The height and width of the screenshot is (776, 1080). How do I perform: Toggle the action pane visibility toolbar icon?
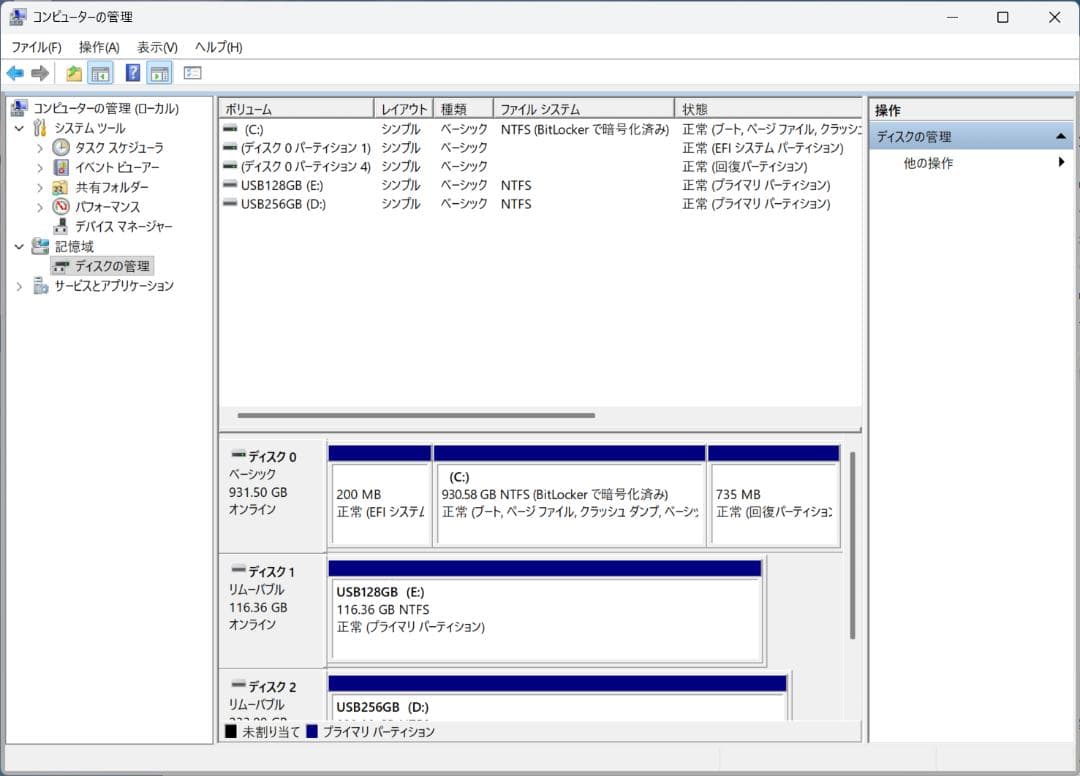[x=158, y=72]
